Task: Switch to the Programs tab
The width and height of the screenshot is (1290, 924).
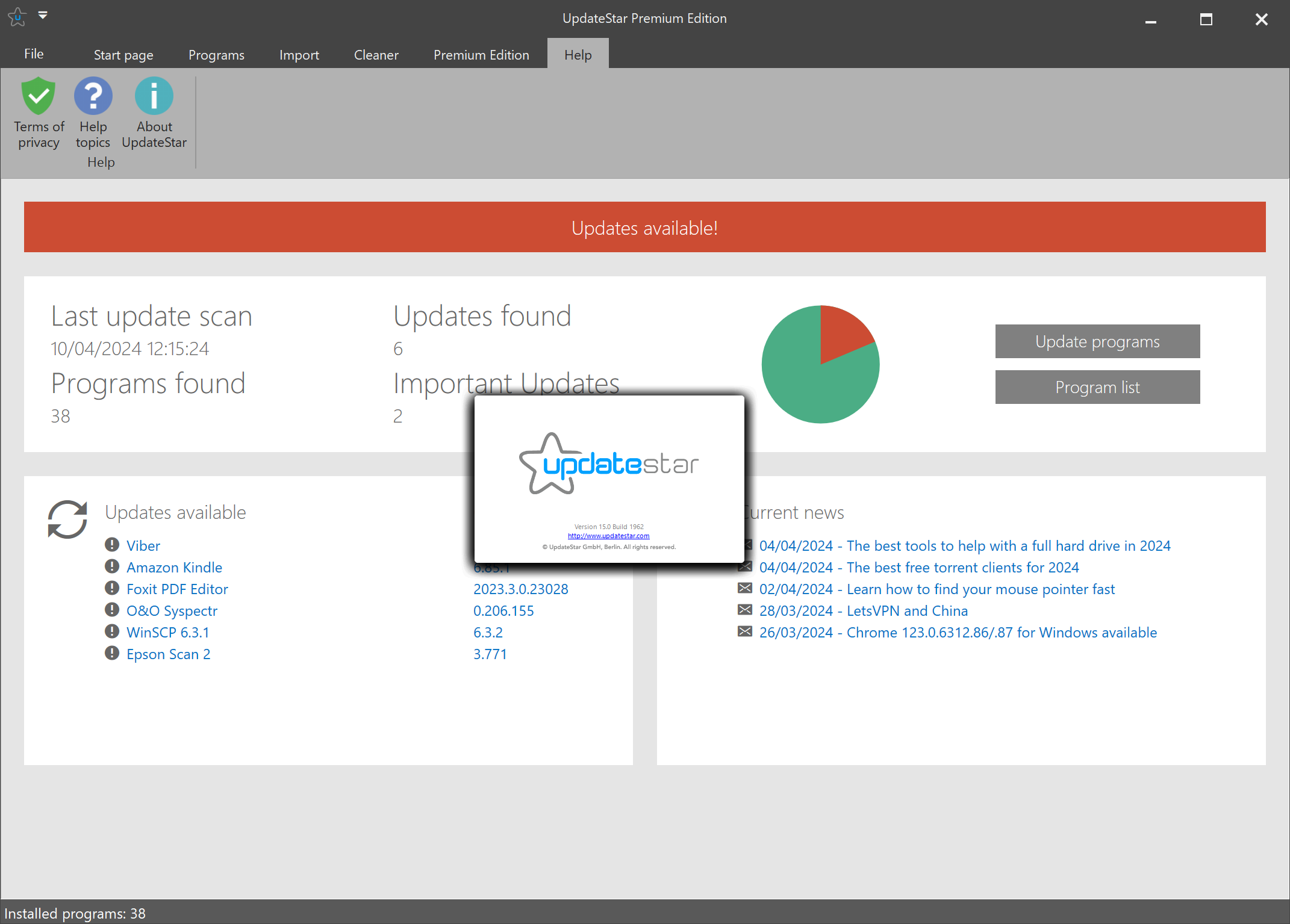Action: [216, 55]
